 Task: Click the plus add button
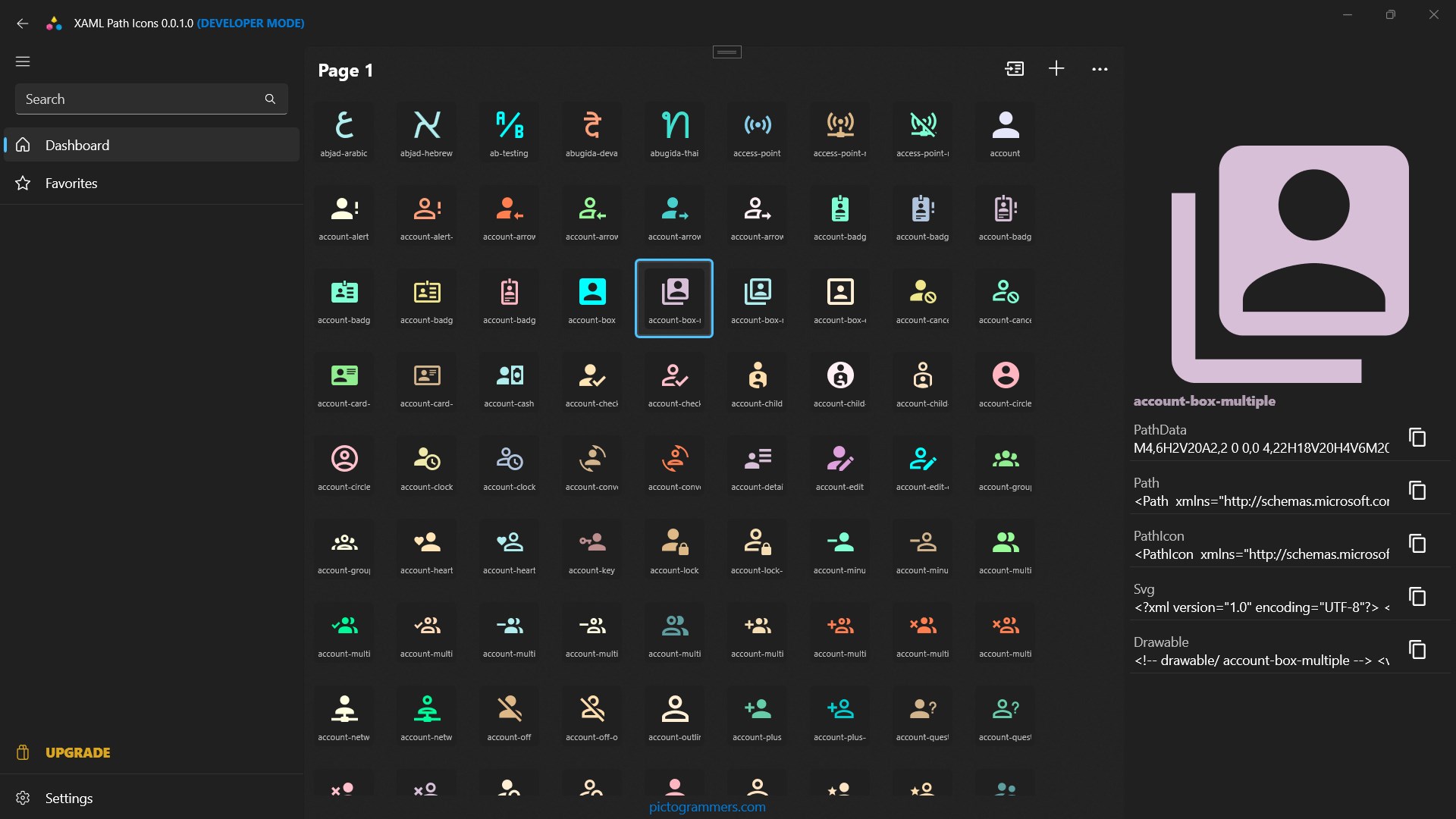(x=1056, y=69)
